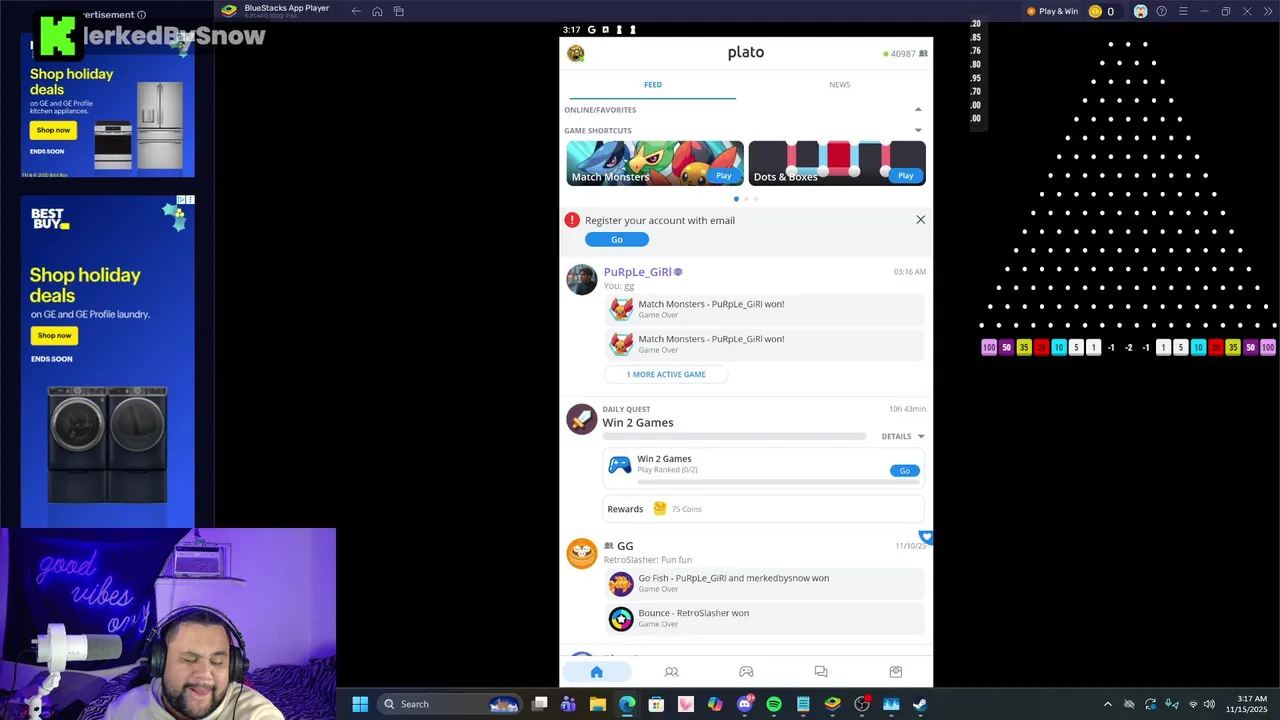Open PuRpLe_GiRl's name link
1280x720 pixels.
(637, 272)
